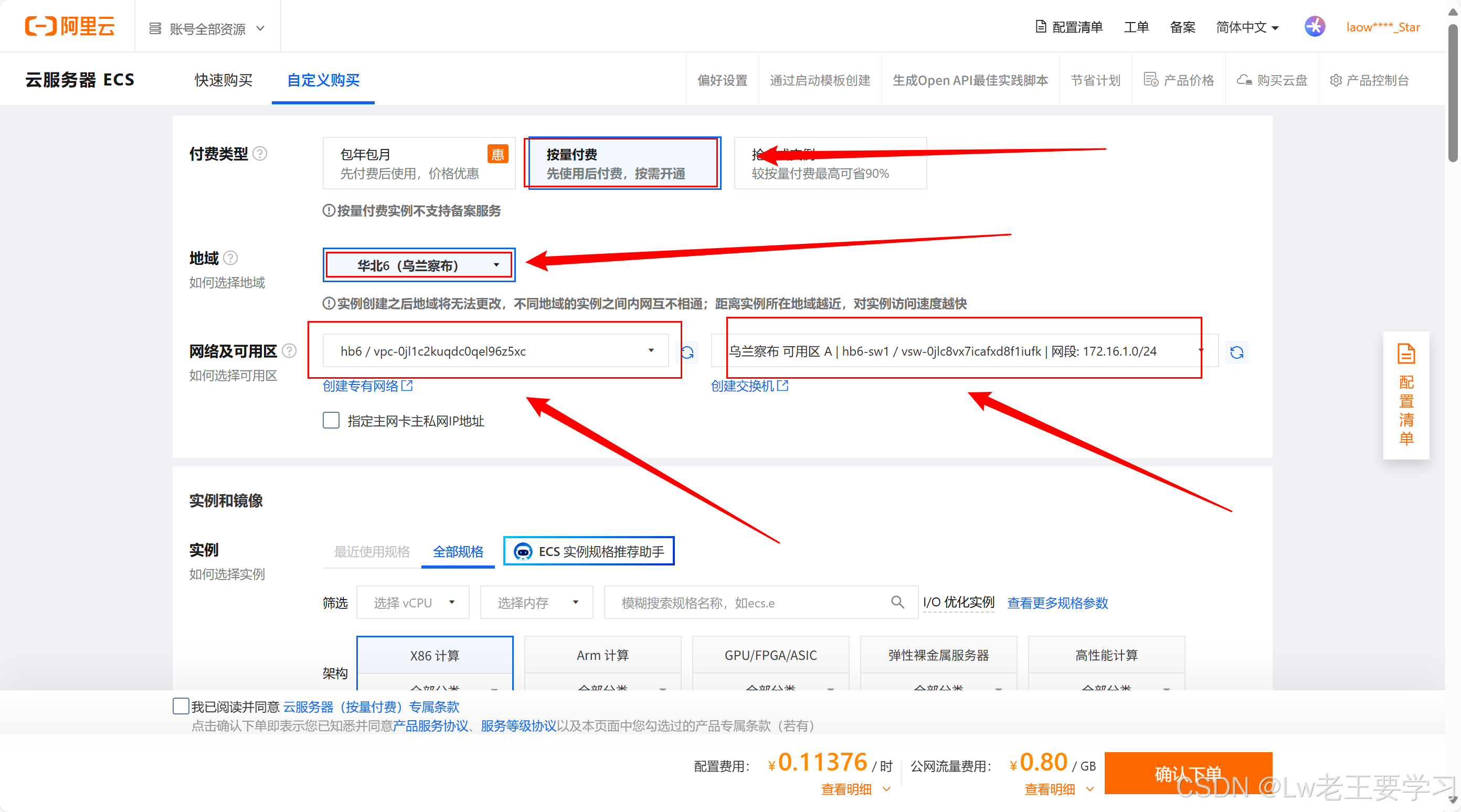Switch to the 快速购买 tab

(224, 80)
